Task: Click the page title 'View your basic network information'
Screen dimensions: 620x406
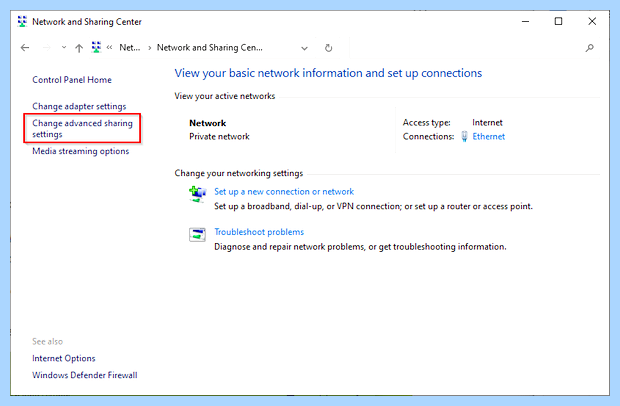Action: [328, 73]
